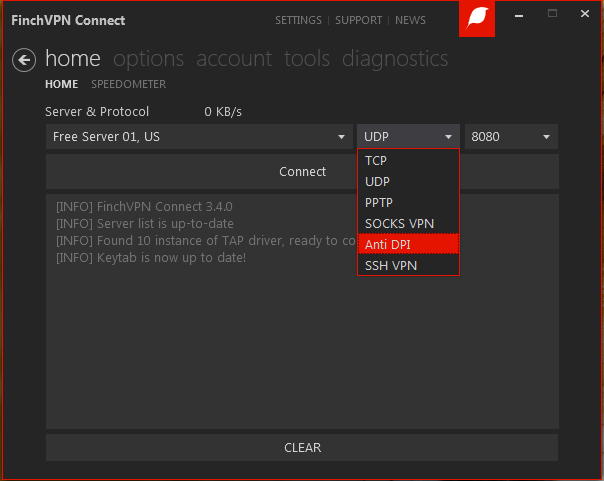Click the 'FinchVPN Connect' window title
This screenshot has width=604, height=481.
point(68,20)
